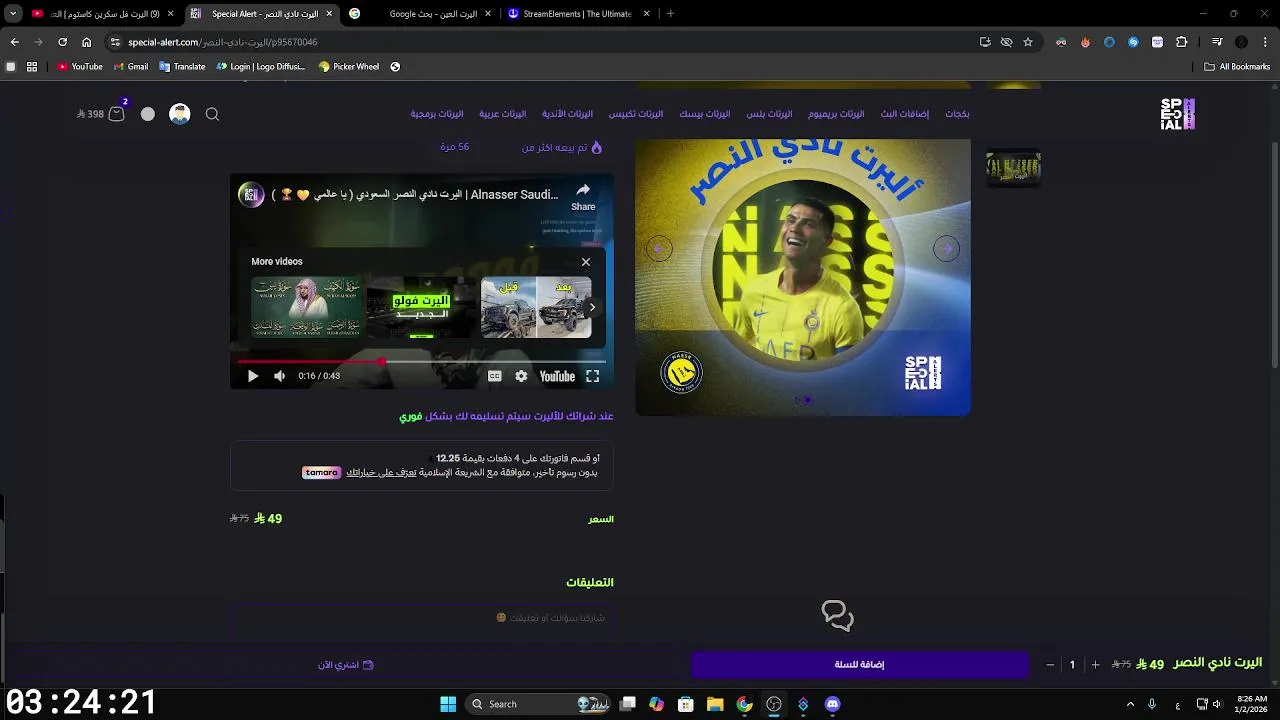Viewport: 1280px width, 720px height.
Task: Open Discord from the taskbar
Action: coord(832,704)
